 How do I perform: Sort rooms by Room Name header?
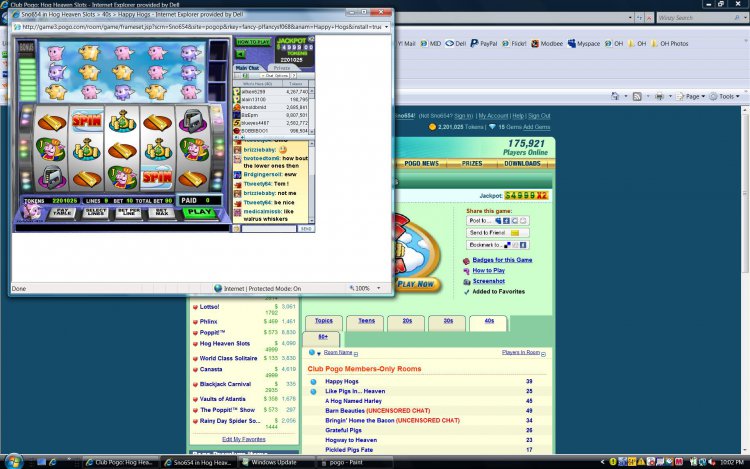338,352
